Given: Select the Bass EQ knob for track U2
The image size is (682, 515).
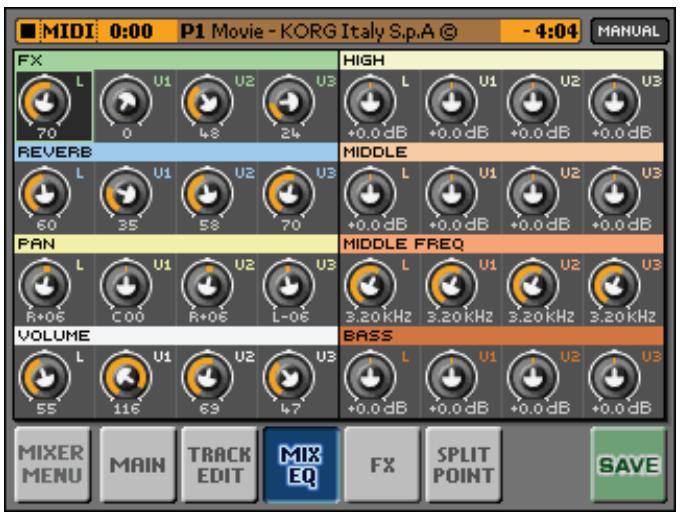Looking at the screenshot, I should click(533, 377).
